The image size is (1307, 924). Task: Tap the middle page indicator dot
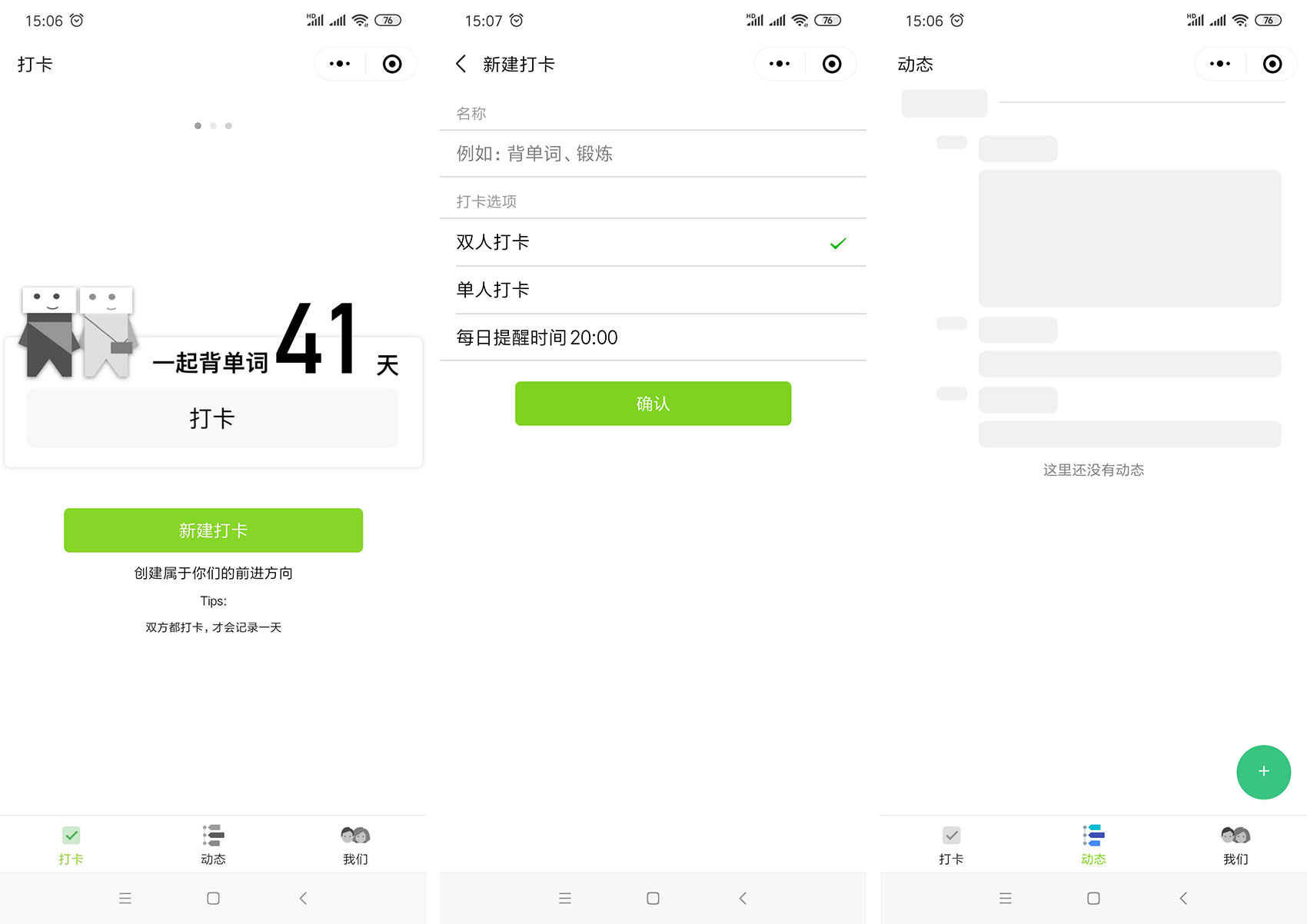(213, 125)
